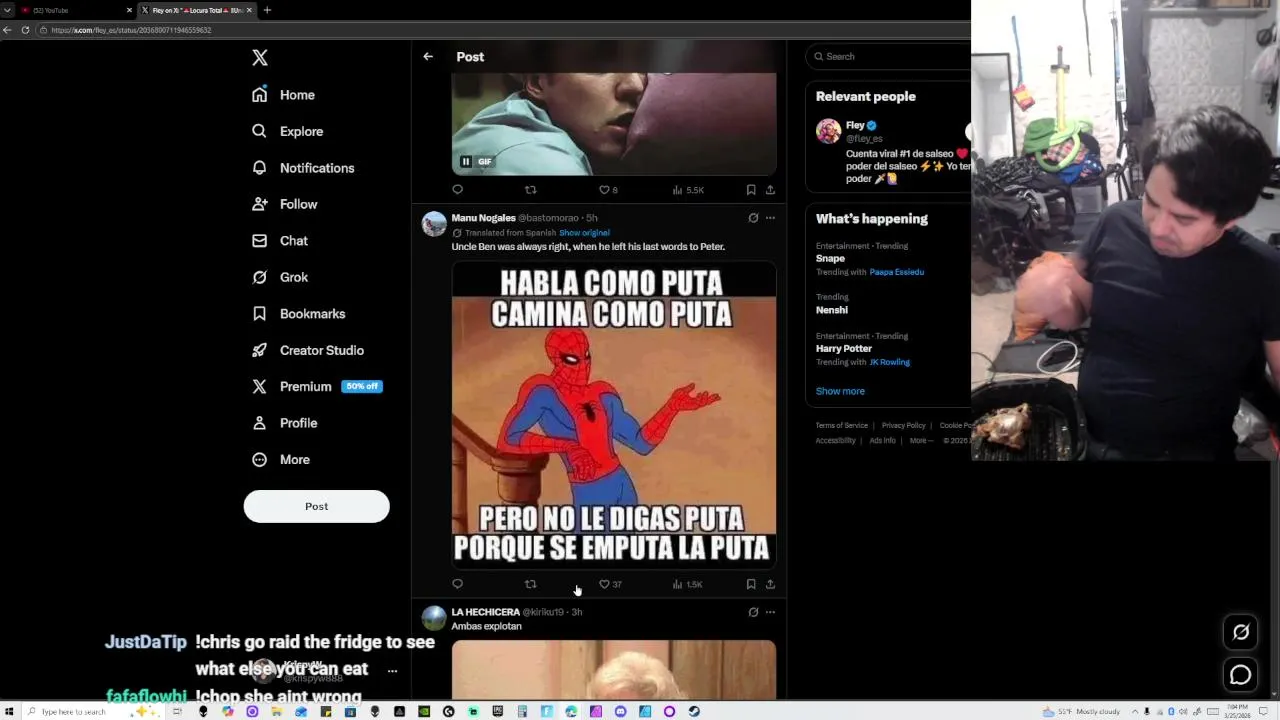Open LA HECHICERA's profile avatar
Viewport: 1280px width, 720px height.
(434, 618)
